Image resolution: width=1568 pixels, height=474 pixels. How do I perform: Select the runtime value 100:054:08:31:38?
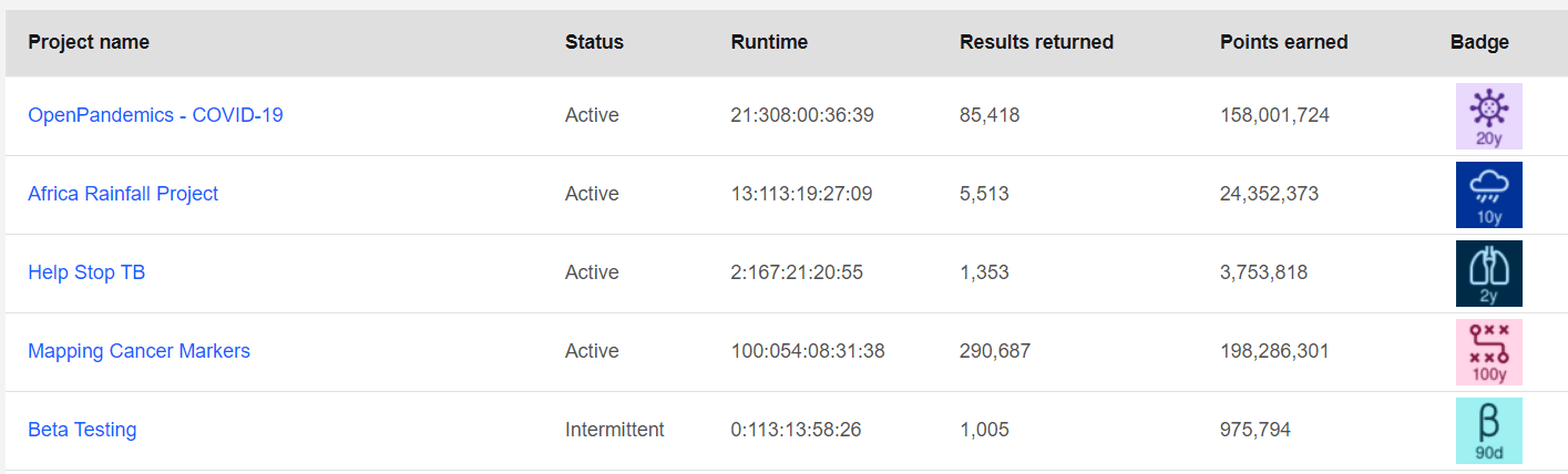pyautogui.click(x=808, y=351)
